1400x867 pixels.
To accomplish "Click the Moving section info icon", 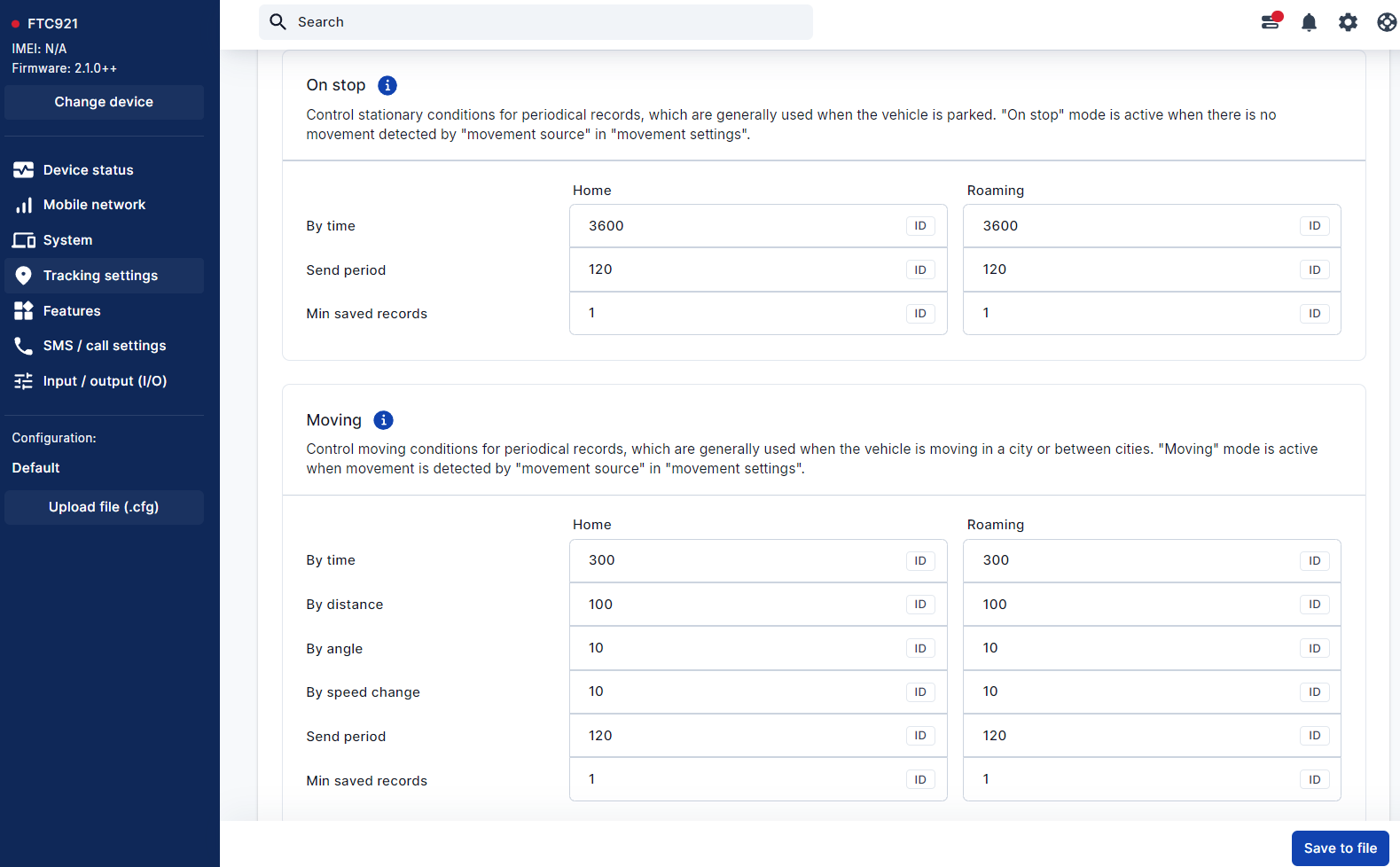I will (383, 420).
